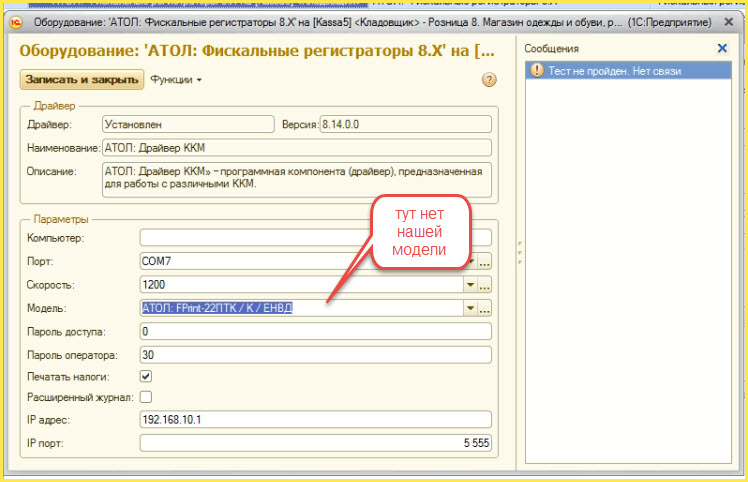The height and width of the screenshot is (482, 748).
Task: Click the Пароль оператора field showing 30
Action: (x=315, y=355)
